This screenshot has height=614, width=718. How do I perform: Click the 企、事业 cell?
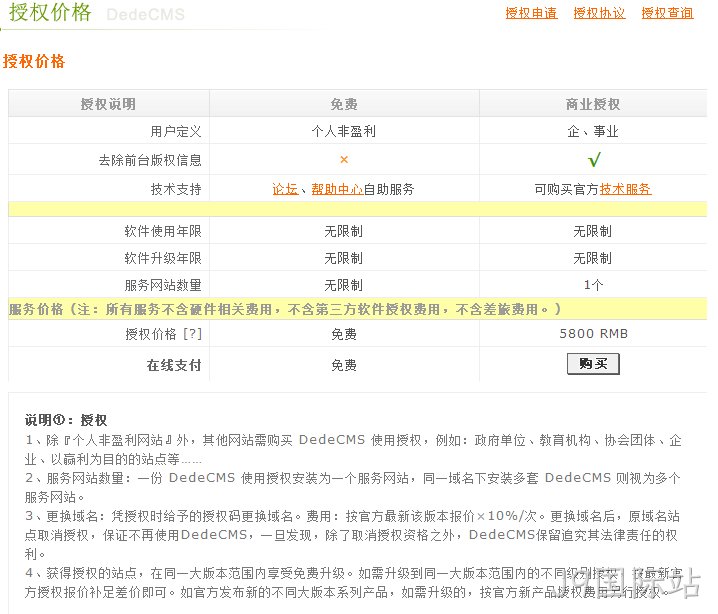(593, 131)
